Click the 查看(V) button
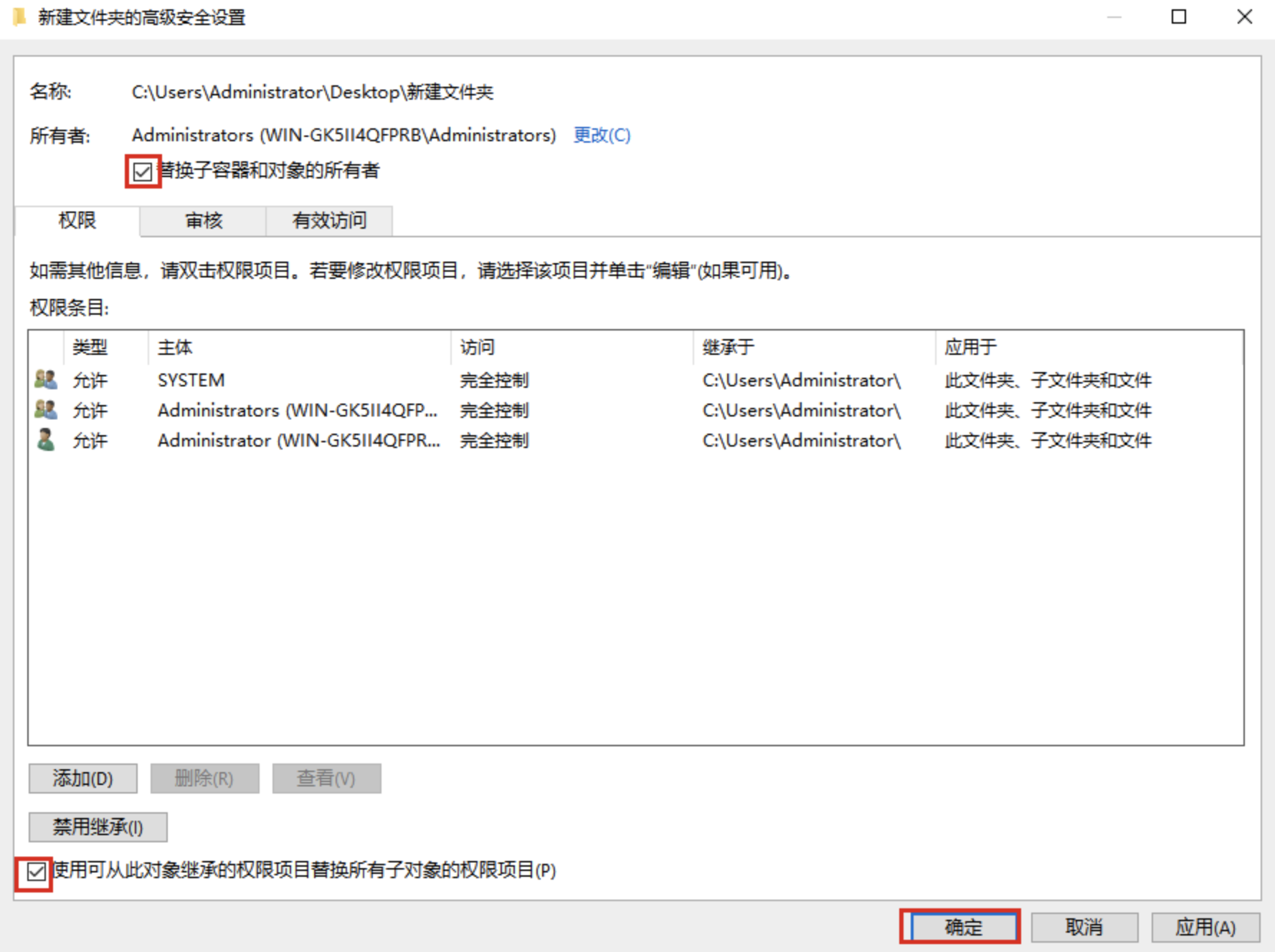This screenshot has width=1275, height=952. [x=326, y=779]
